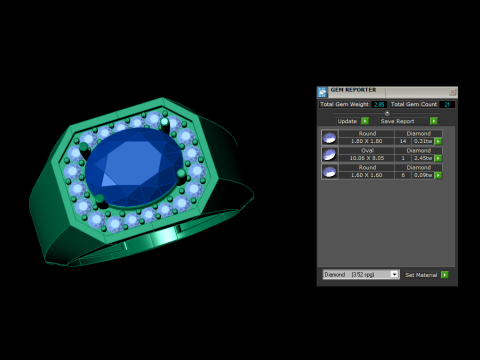Viewport: 480px width, 360px height.
Task: Click the 'Total Gem Count' label
Action: pyautogui.click(x=414, y=104)
